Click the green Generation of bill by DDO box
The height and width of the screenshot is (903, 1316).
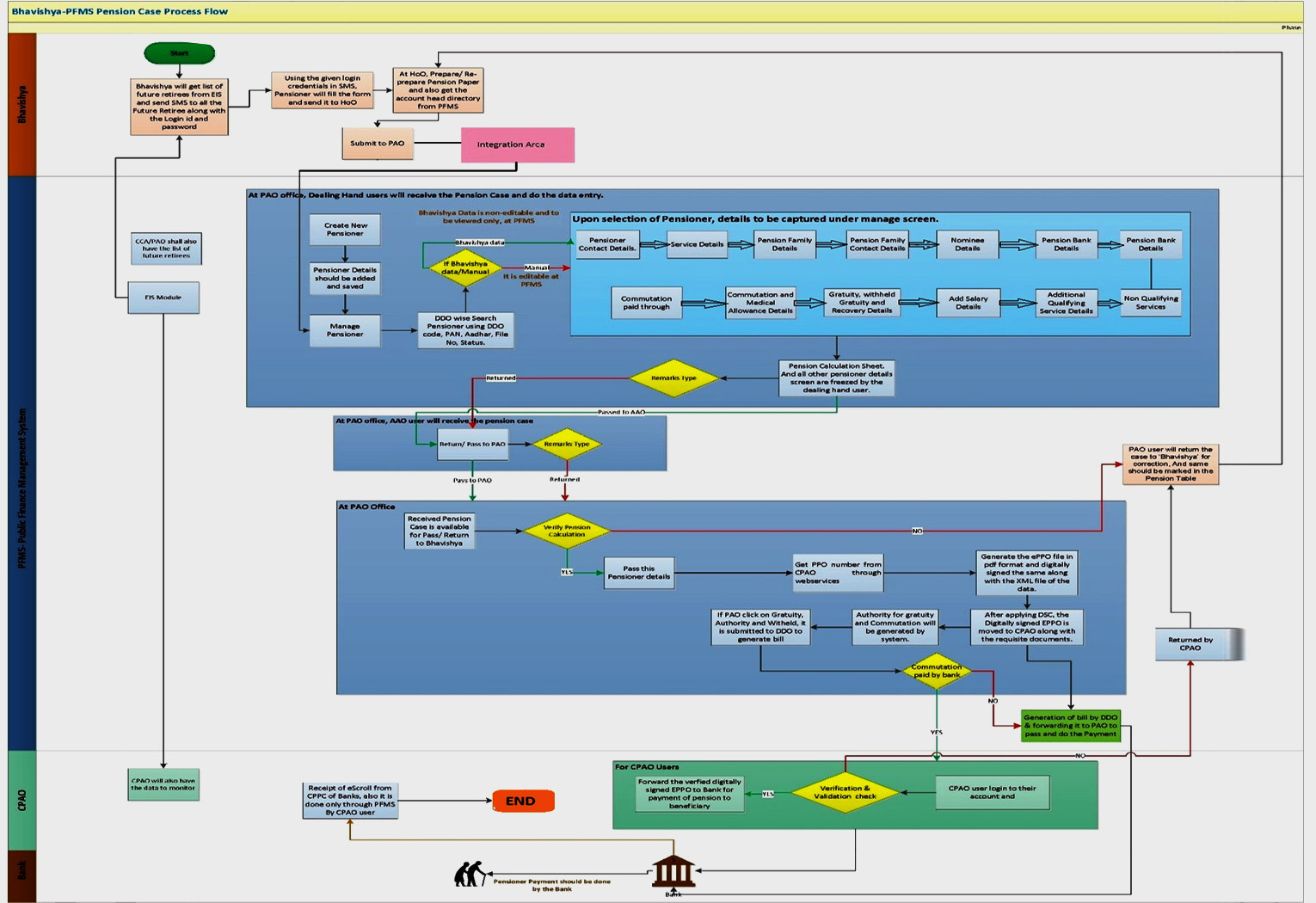pos(1070,726)
